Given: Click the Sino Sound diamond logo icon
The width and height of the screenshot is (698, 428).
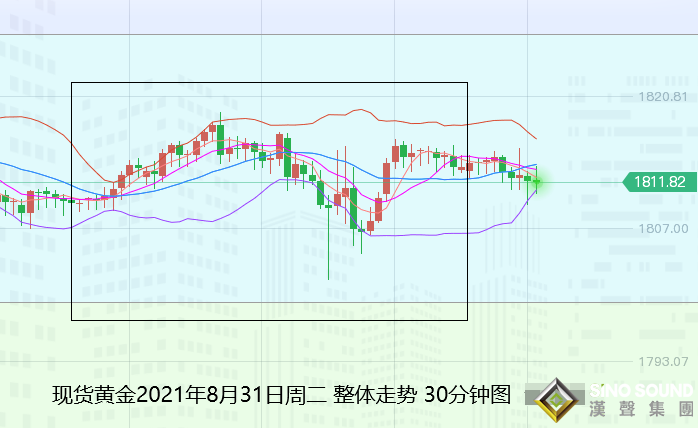Looking at the screenshot, I should point(558,400).
